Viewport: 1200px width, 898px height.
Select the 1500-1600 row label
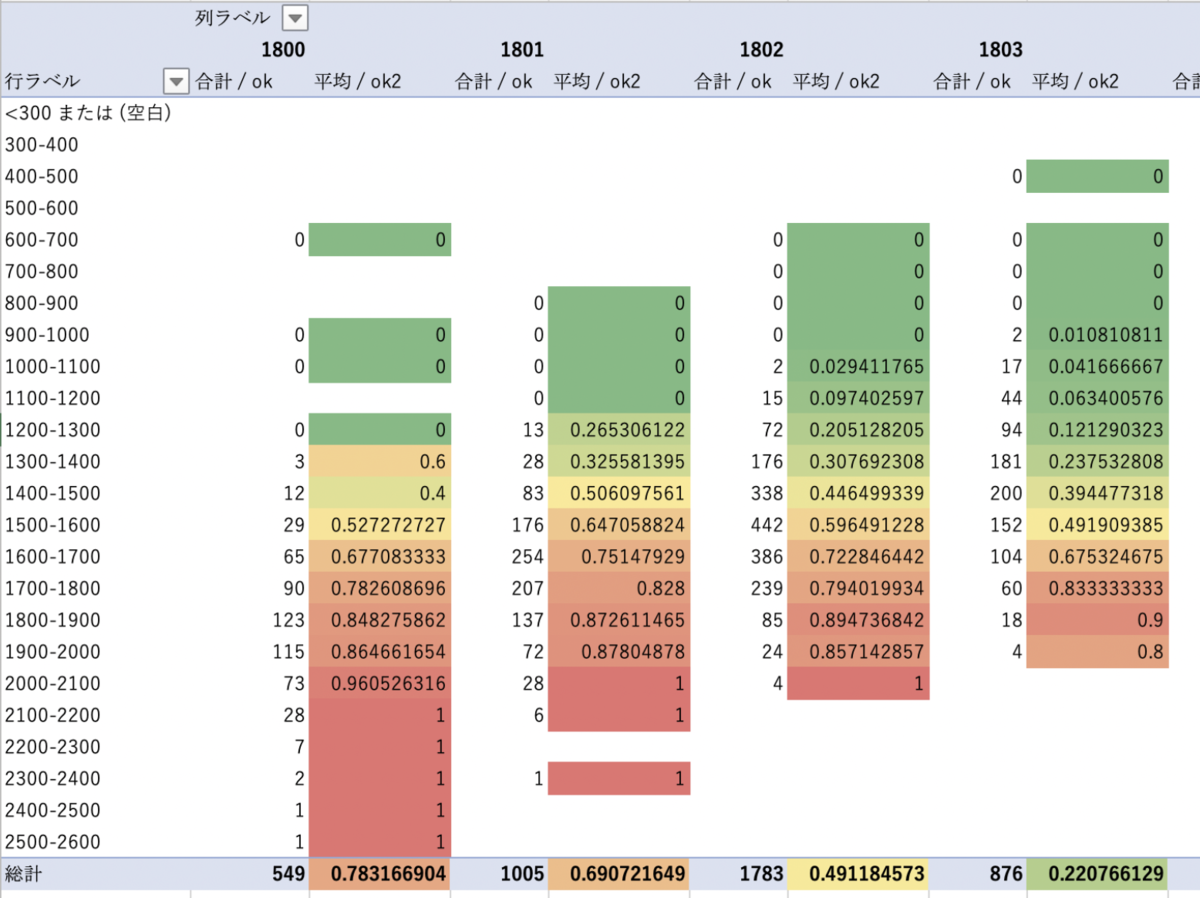click(x=53, y=525)
